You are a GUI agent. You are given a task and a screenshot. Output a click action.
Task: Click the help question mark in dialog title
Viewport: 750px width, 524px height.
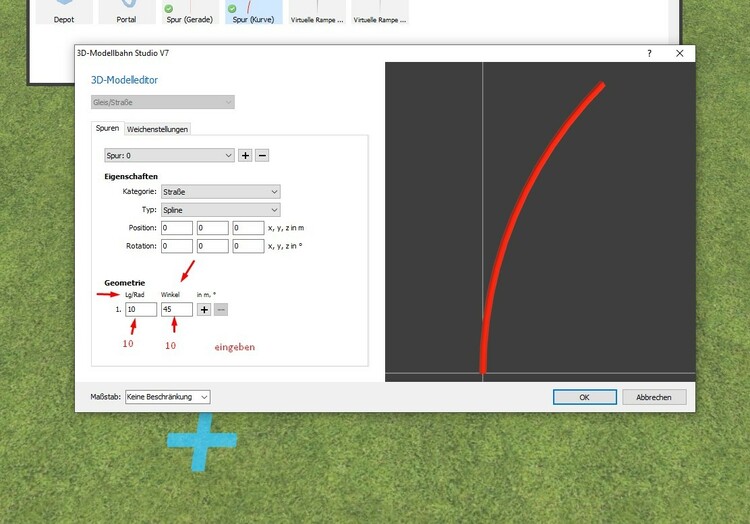[x=649, y=53]
